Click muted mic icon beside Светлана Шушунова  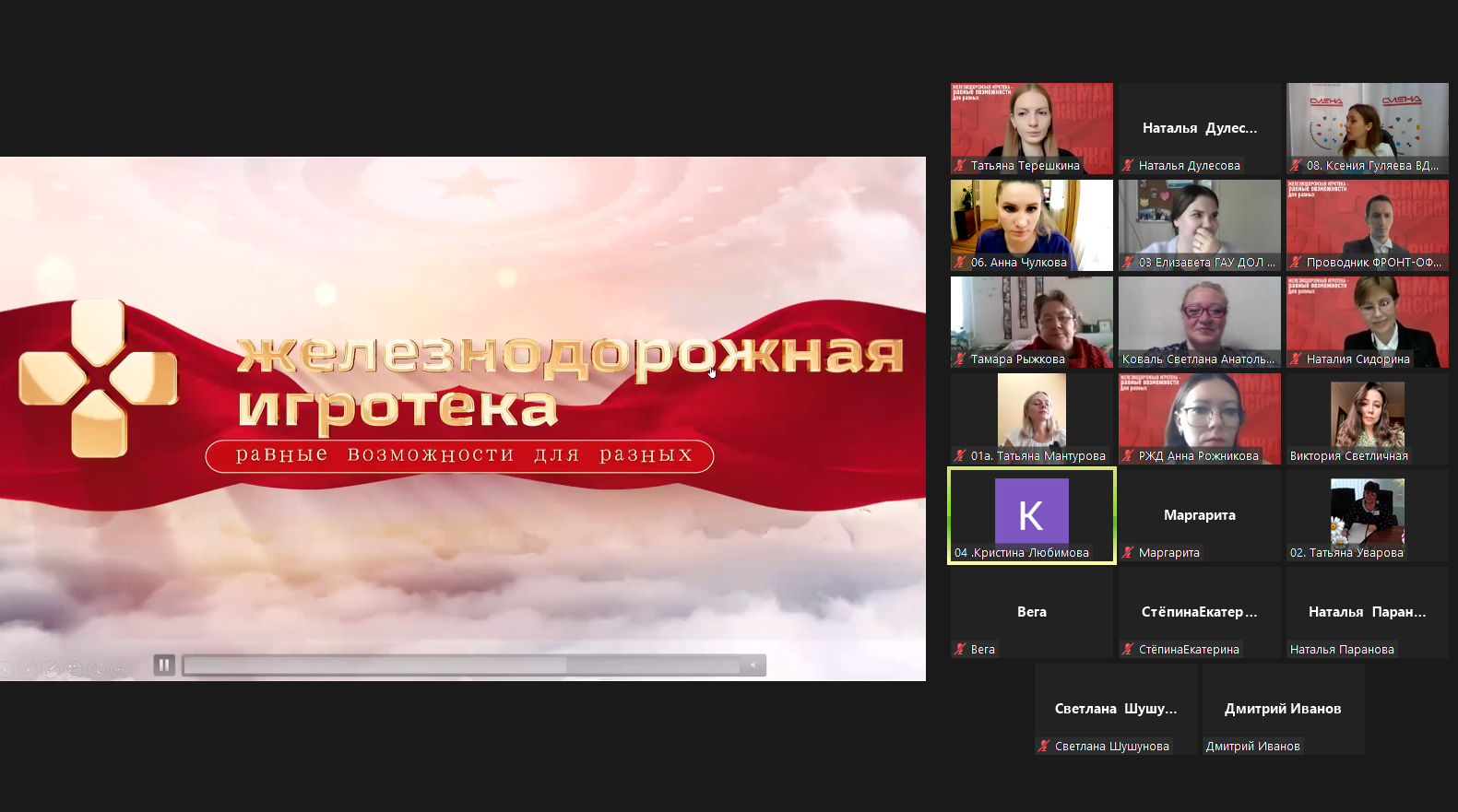[1044, 747]
